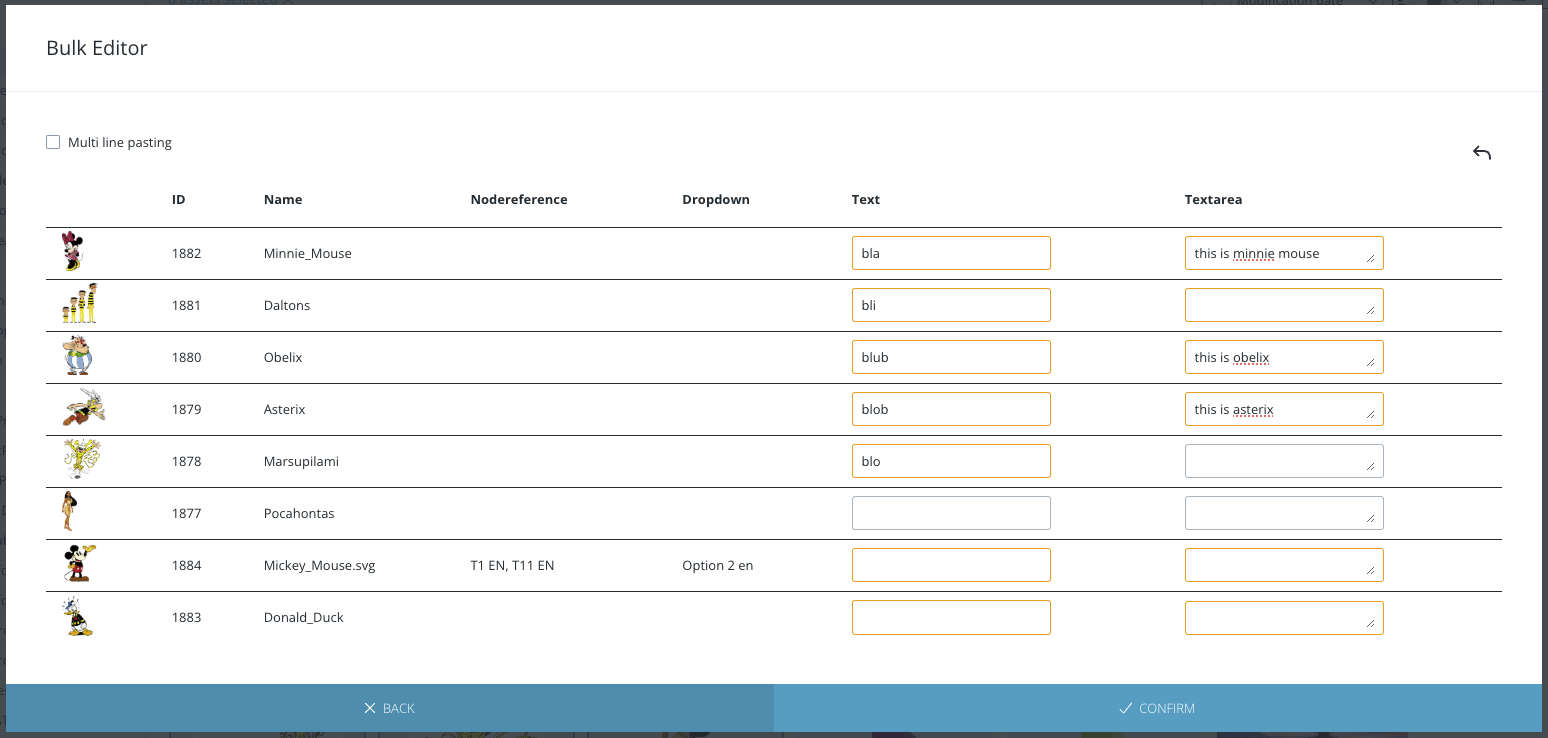This screenshot has height=738, width=1548.
Task: Click the Confirm button
Action: (1158, 708)
